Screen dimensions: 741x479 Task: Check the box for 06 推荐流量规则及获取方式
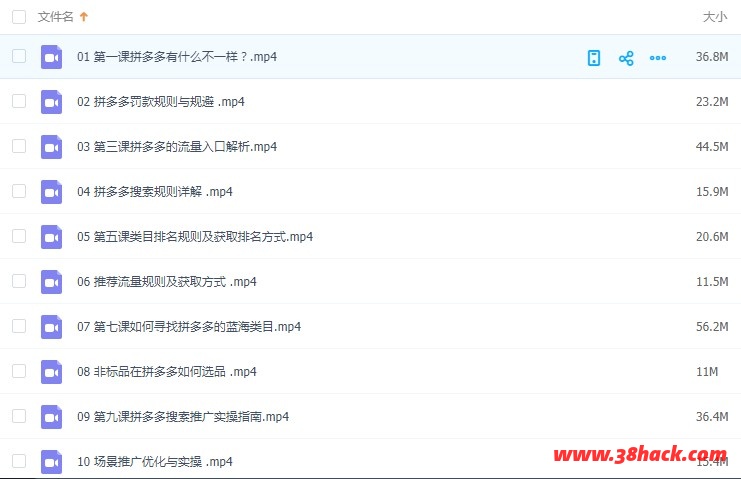[x=19, y=281]
